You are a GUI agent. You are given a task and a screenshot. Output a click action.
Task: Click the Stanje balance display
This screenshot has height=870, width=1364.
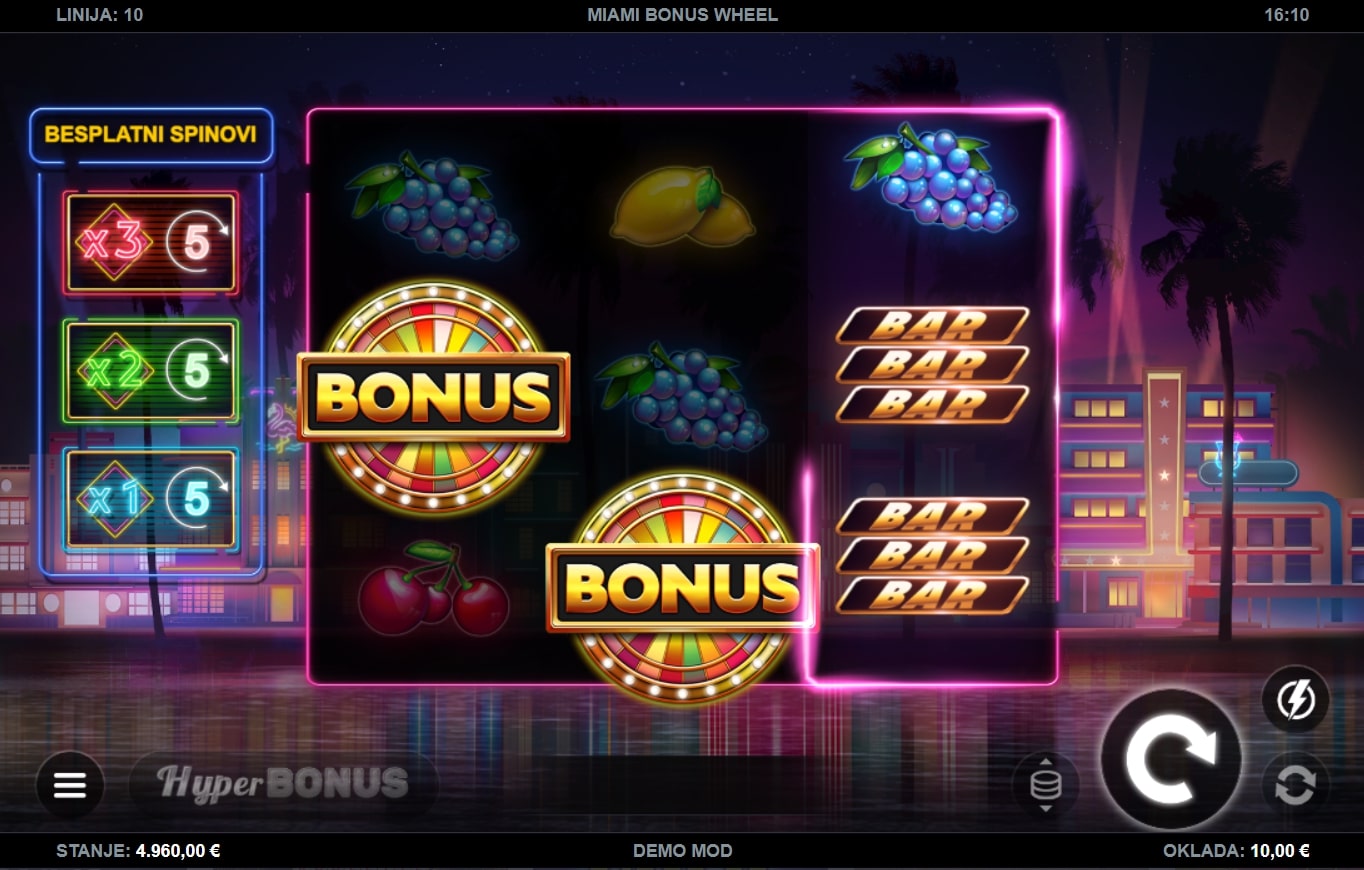[138, 851]
